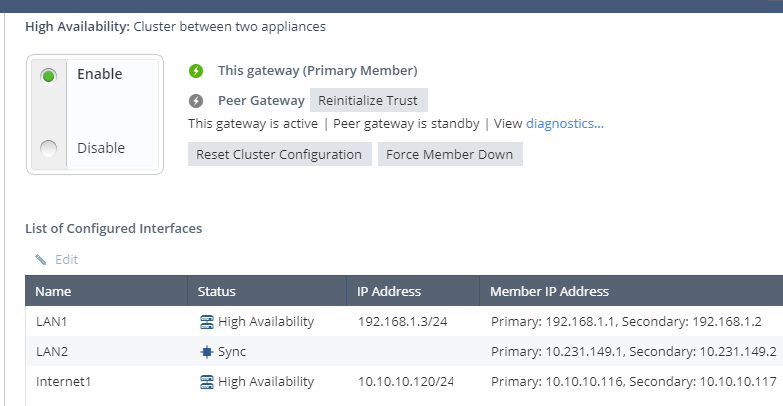Click the High Availability icon for Internet1
Screen dimensions: 783x406
207,382
